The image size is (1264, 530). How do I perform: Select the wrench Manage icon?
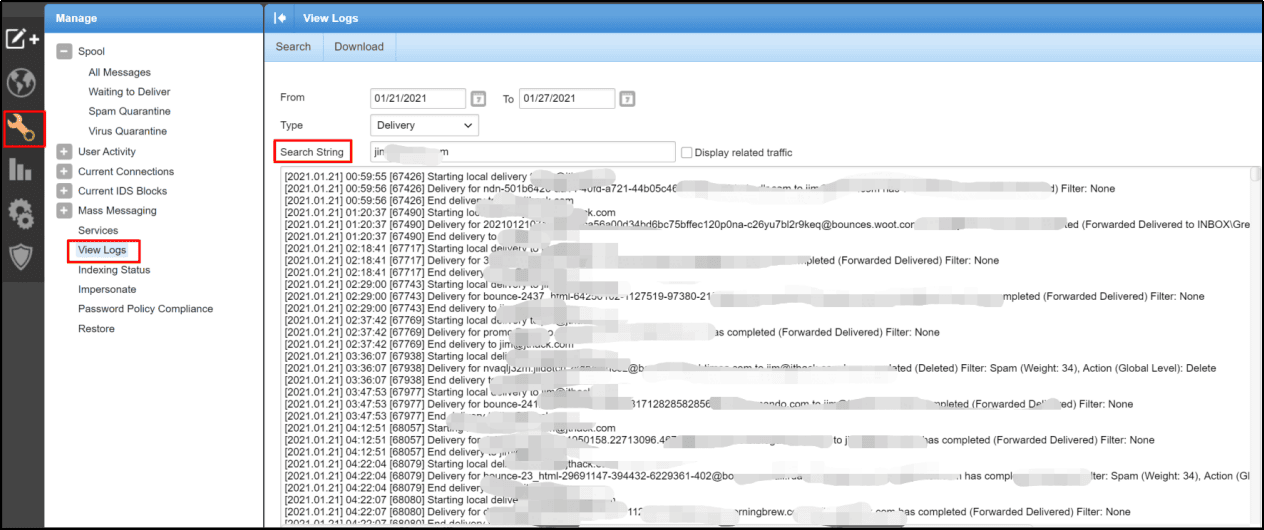[22, 127]
